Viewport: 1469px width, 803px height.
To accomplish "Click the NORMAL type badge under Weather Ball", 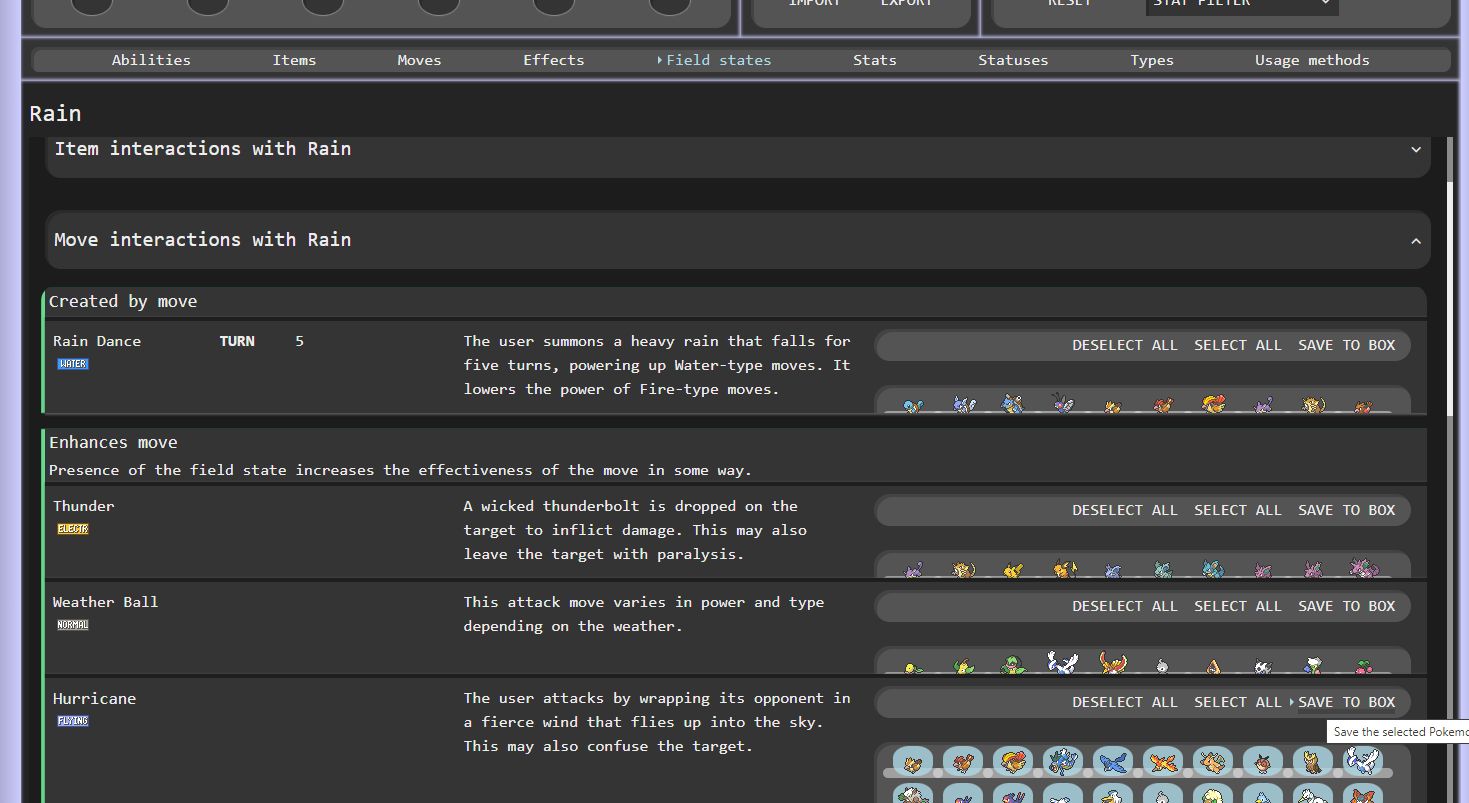I will pyautogui.click(x=73, y=625).
